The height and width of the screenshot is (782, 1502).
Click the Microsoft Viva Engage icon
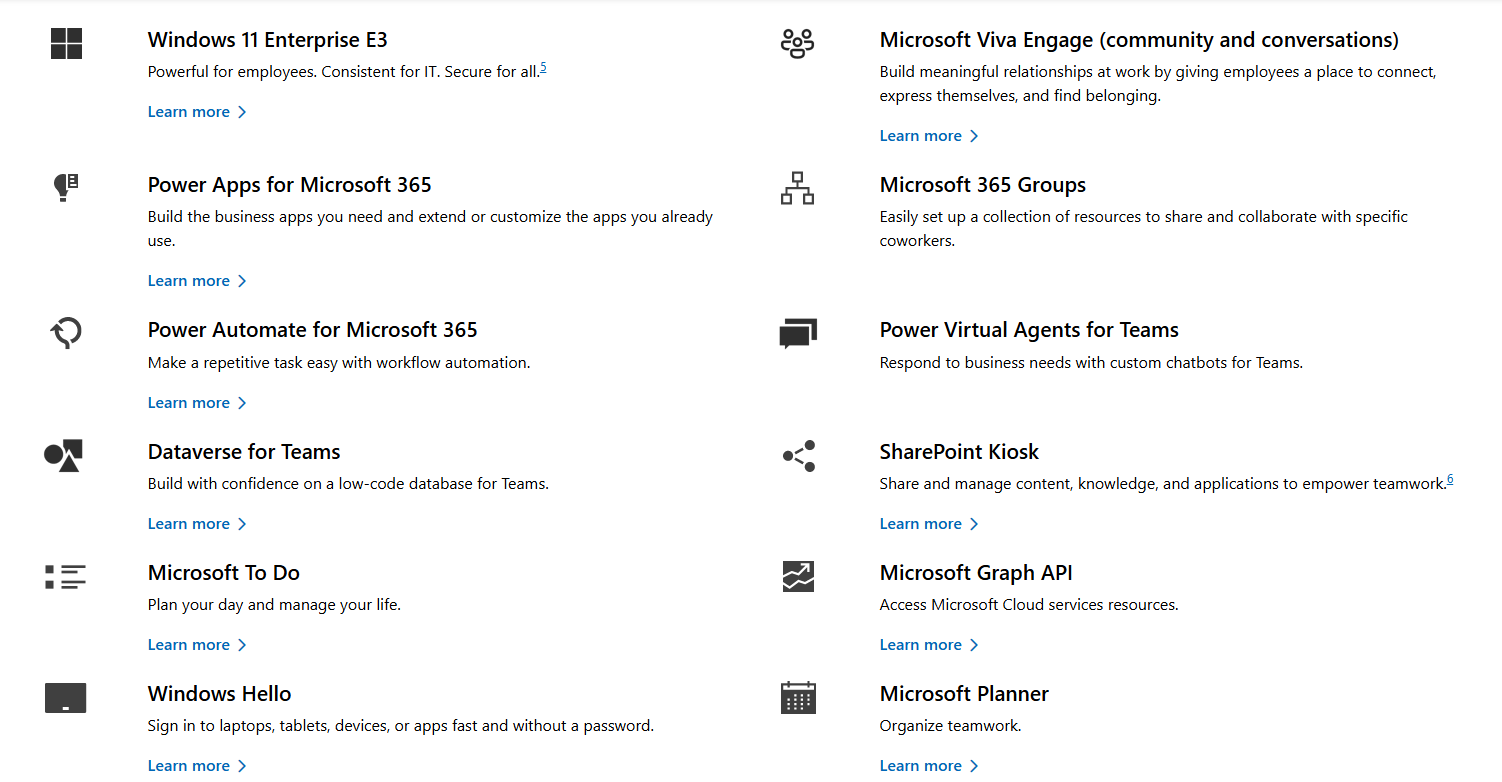click(797, 44)
